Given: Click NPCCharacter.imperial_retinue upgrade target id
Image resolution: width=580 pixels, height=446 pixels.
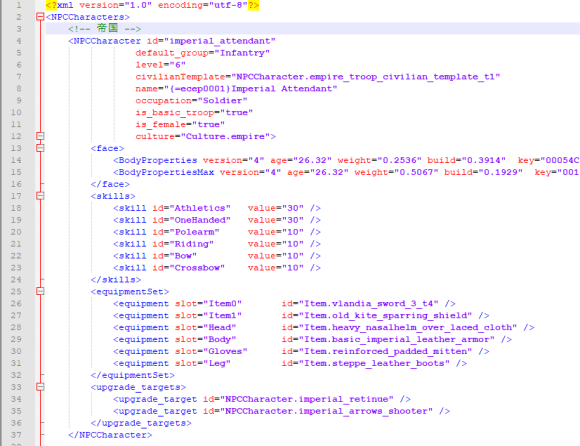Looking at the screenshot, I should click(x=307, y=399).
